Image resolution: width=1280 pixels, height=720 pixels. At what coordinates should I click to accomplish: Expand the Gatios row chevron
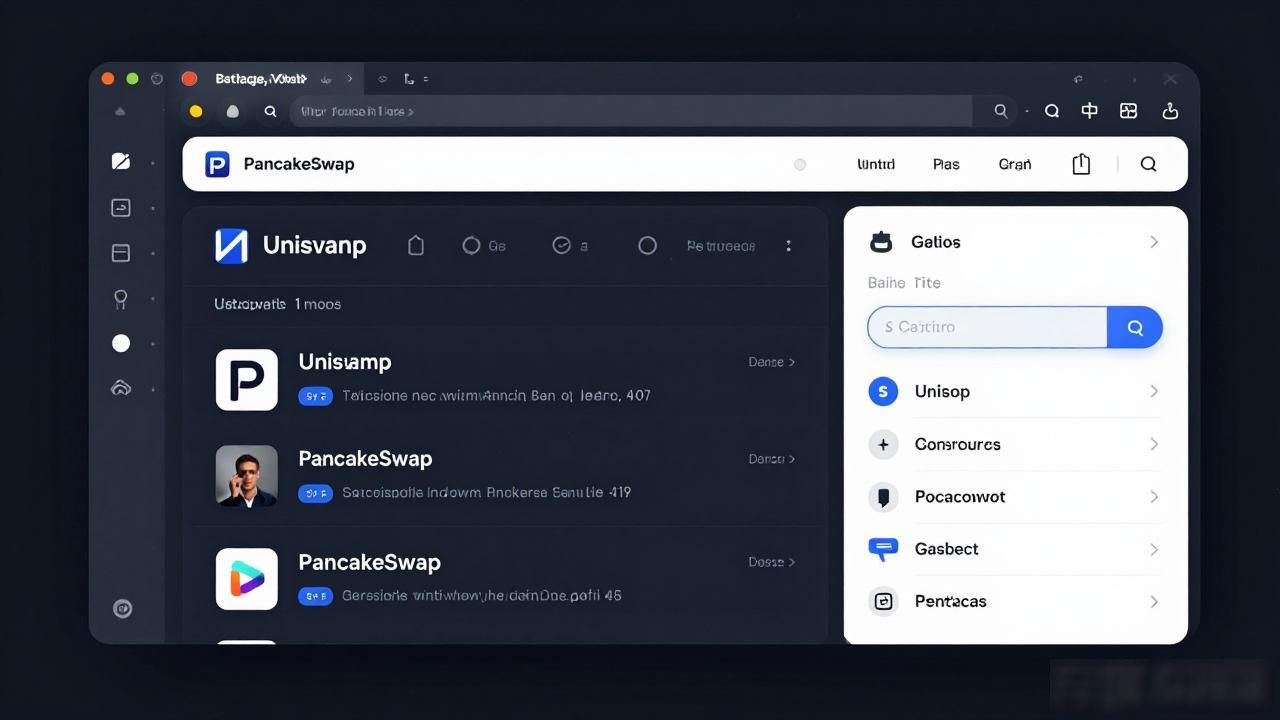[1154, 242]
